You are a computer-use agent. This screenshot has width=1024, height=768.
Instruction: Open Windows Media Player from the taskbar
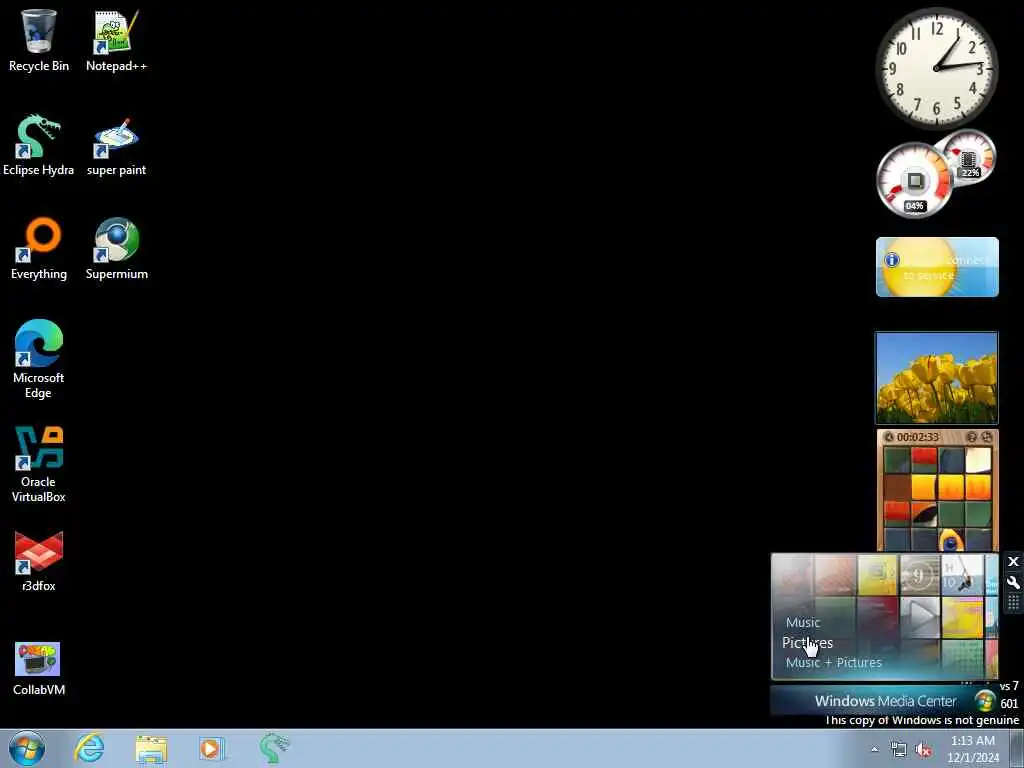point(211,748)
